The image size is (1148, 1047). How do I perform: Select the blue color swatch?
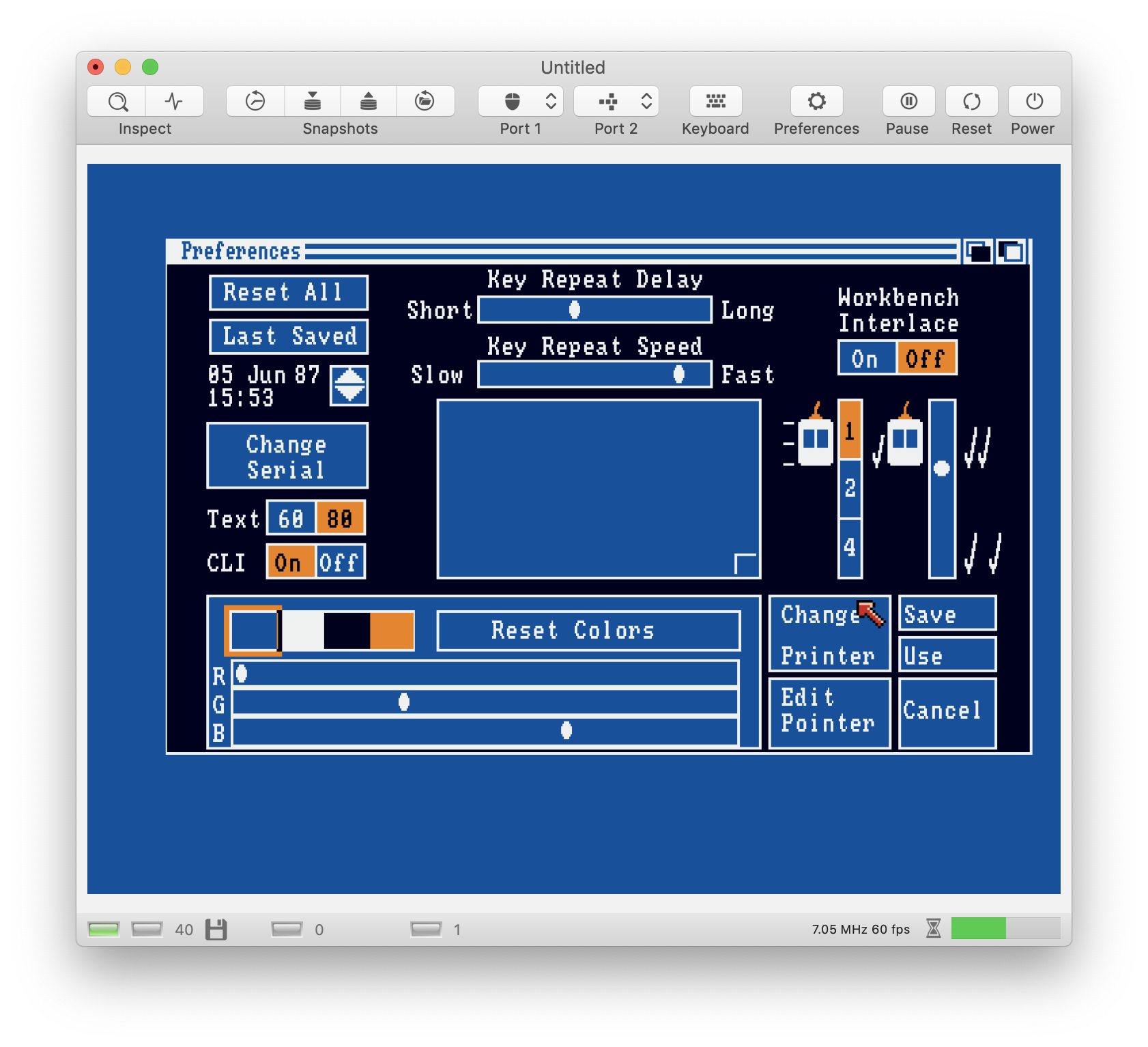(x=254, y=631)
